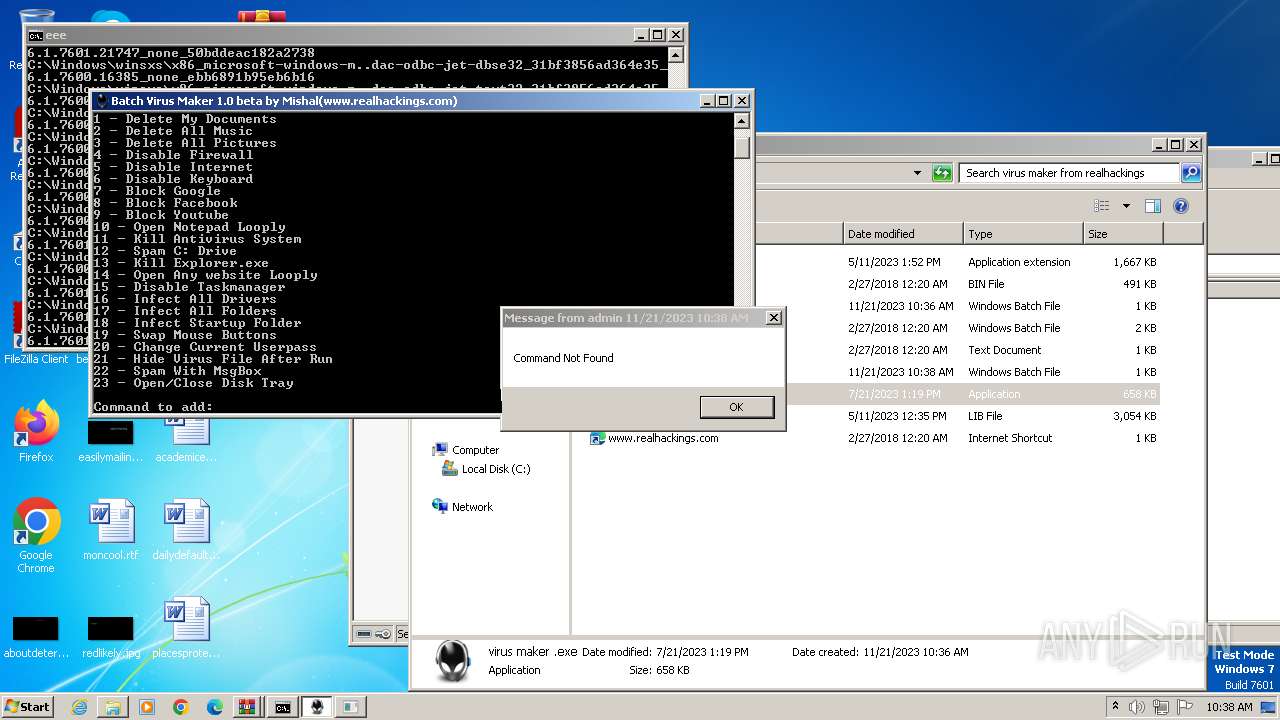Open the aboutdeter desktop file
The image size is (1280, 720).
(36, 636)
